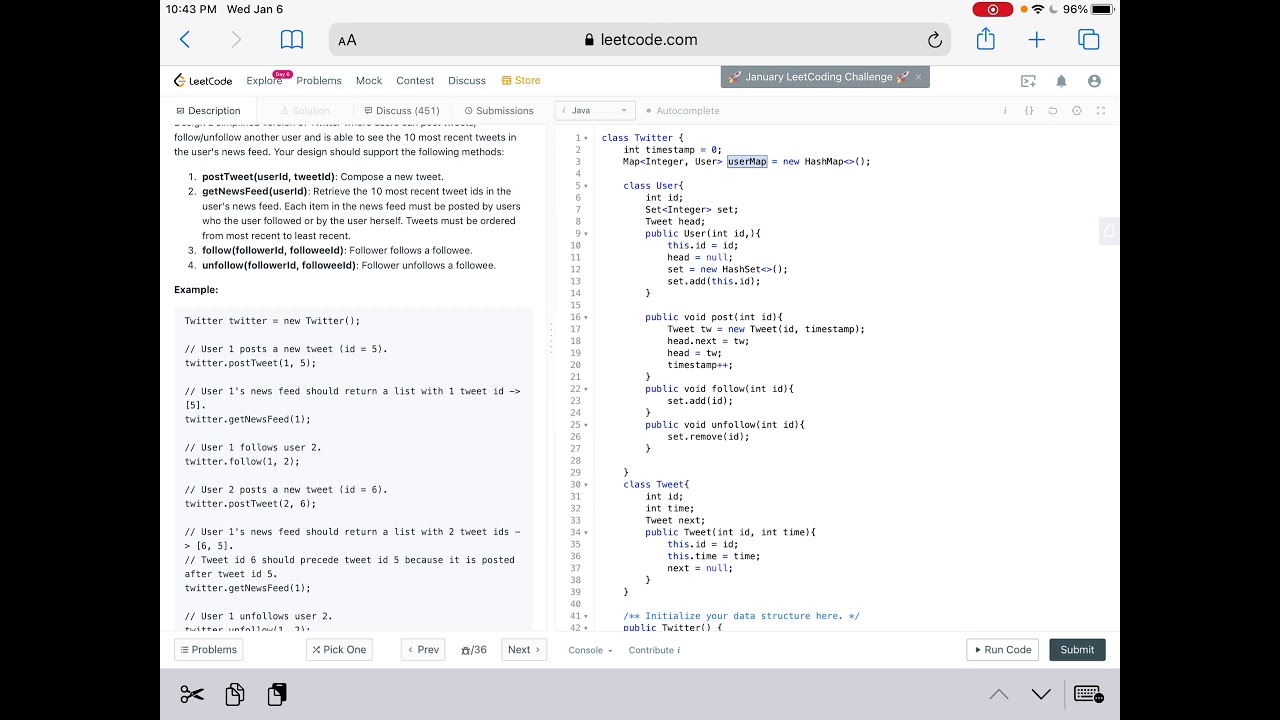Image resolution: width=1280 pixels, height=720 pixels.
Task: Open the Contribute link
Action: click(654, 650)
